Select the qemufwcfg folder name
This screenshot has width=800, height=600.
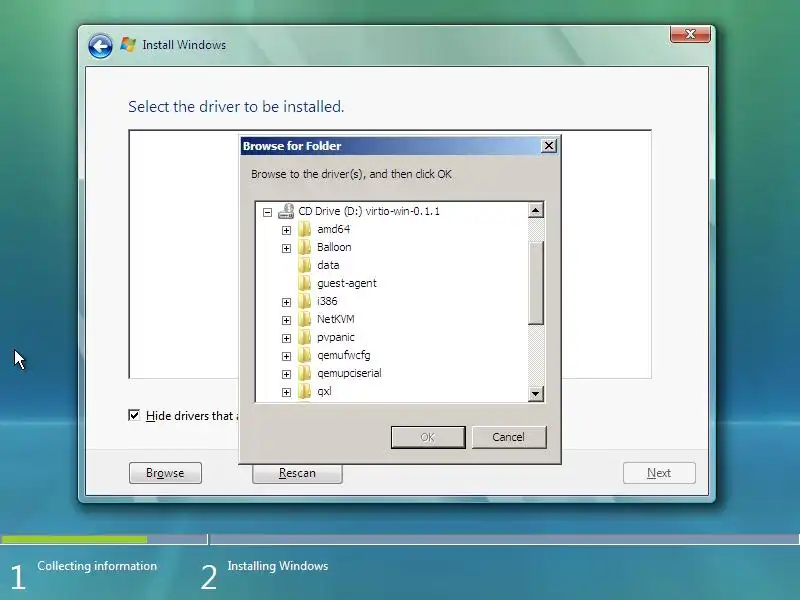pyautogui.click(x=344, y=355)
